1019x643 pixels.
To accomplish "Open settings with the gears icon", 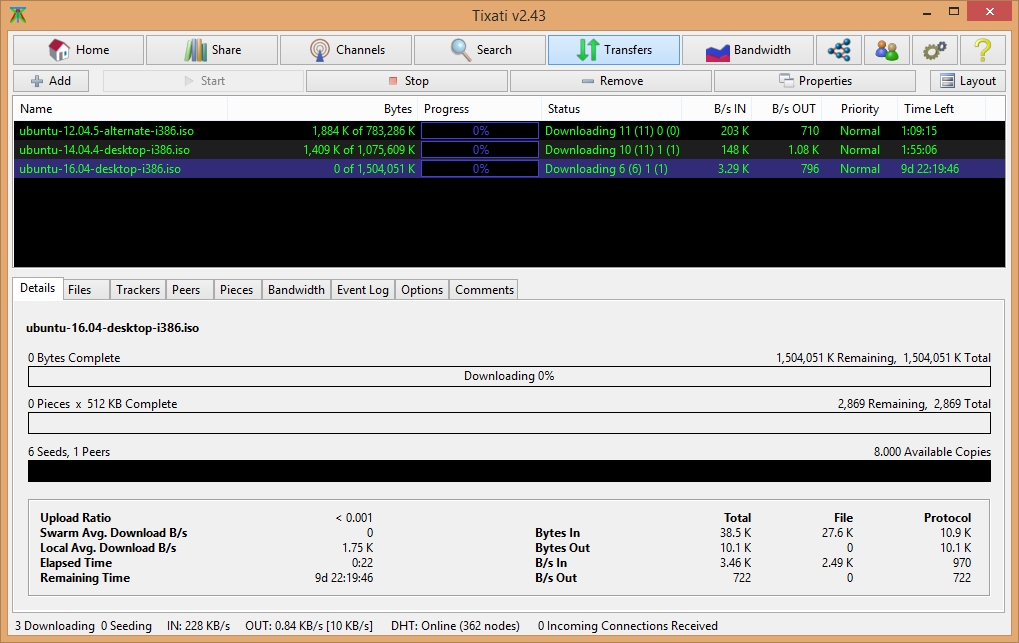I will click(935, 50).
